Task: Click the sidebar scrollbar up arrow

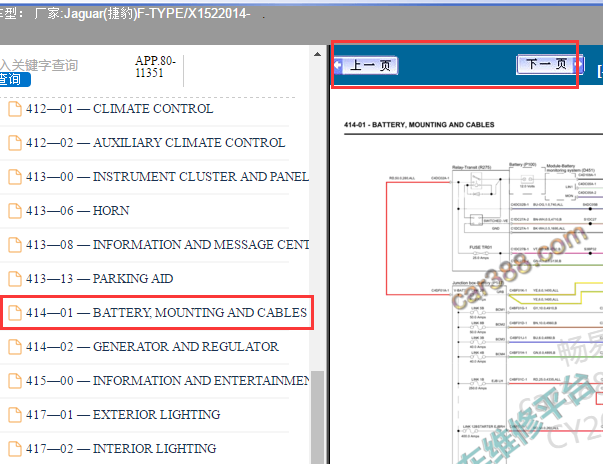Action: 317,54
